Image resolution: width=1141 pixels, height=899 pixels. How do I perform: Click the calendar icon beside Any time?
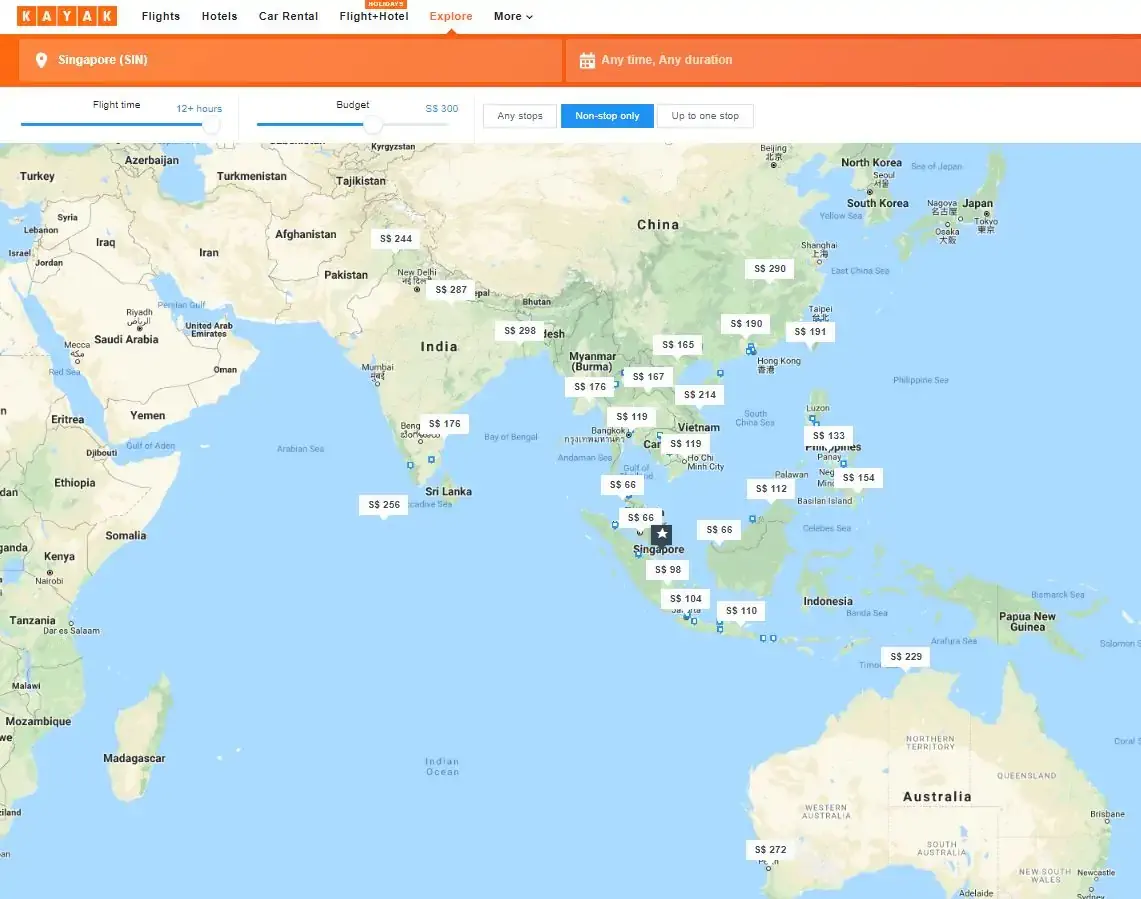point(587,60)
